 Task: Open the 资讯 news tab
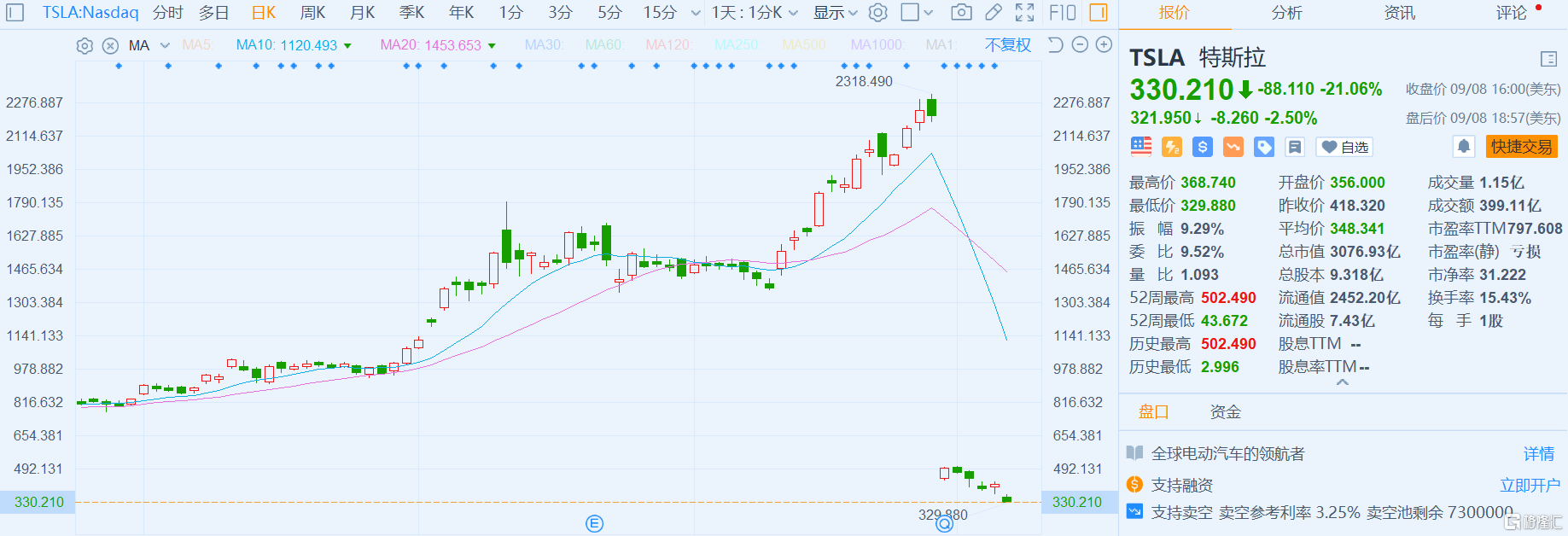pyautogui.click(x=1399, y=13)
